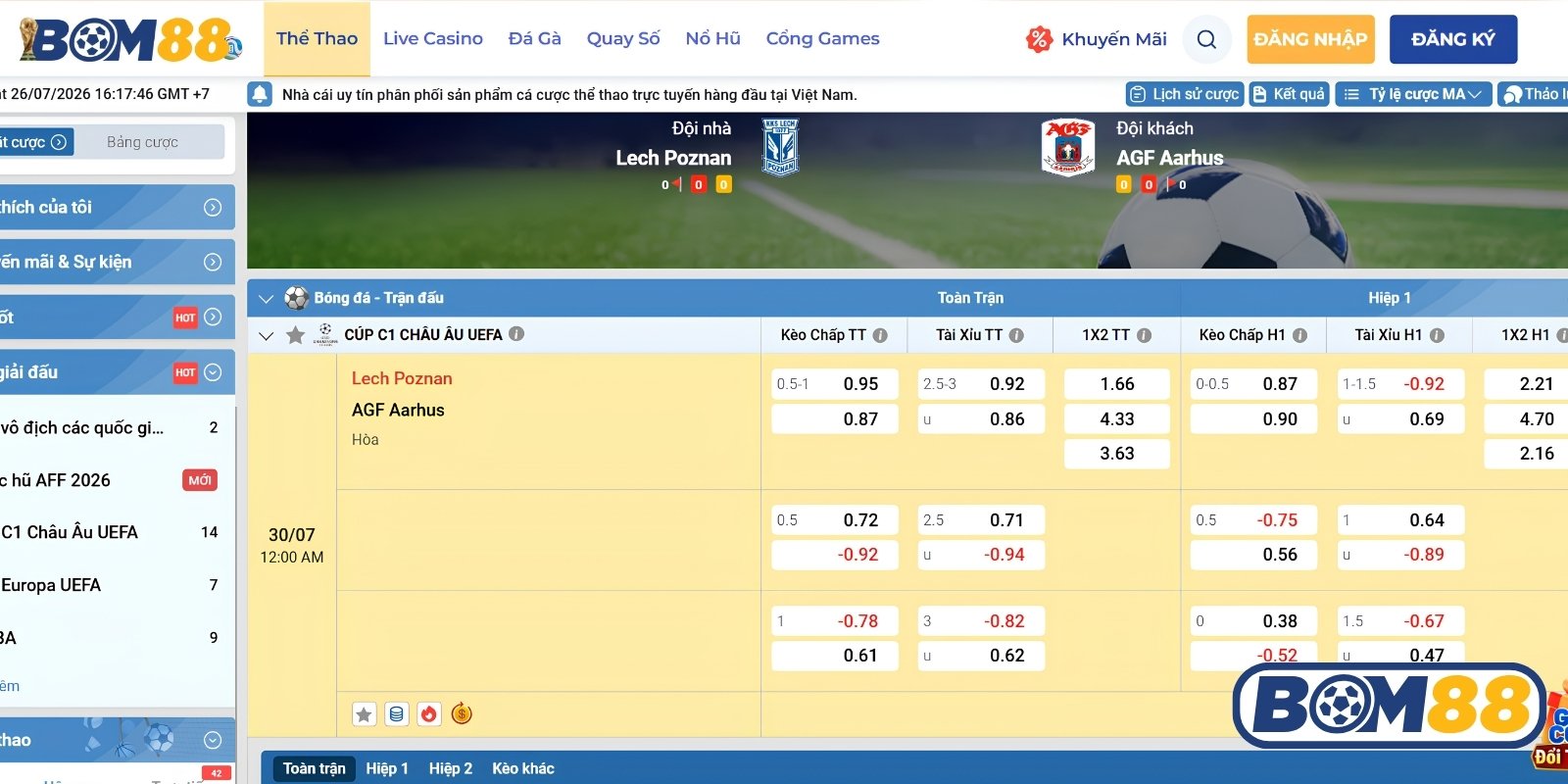Image resolution: width=1568 pixels, height=784 pixels.
Task: Open the Khuyến Mãi promotions link
Action: [1114, 39]
